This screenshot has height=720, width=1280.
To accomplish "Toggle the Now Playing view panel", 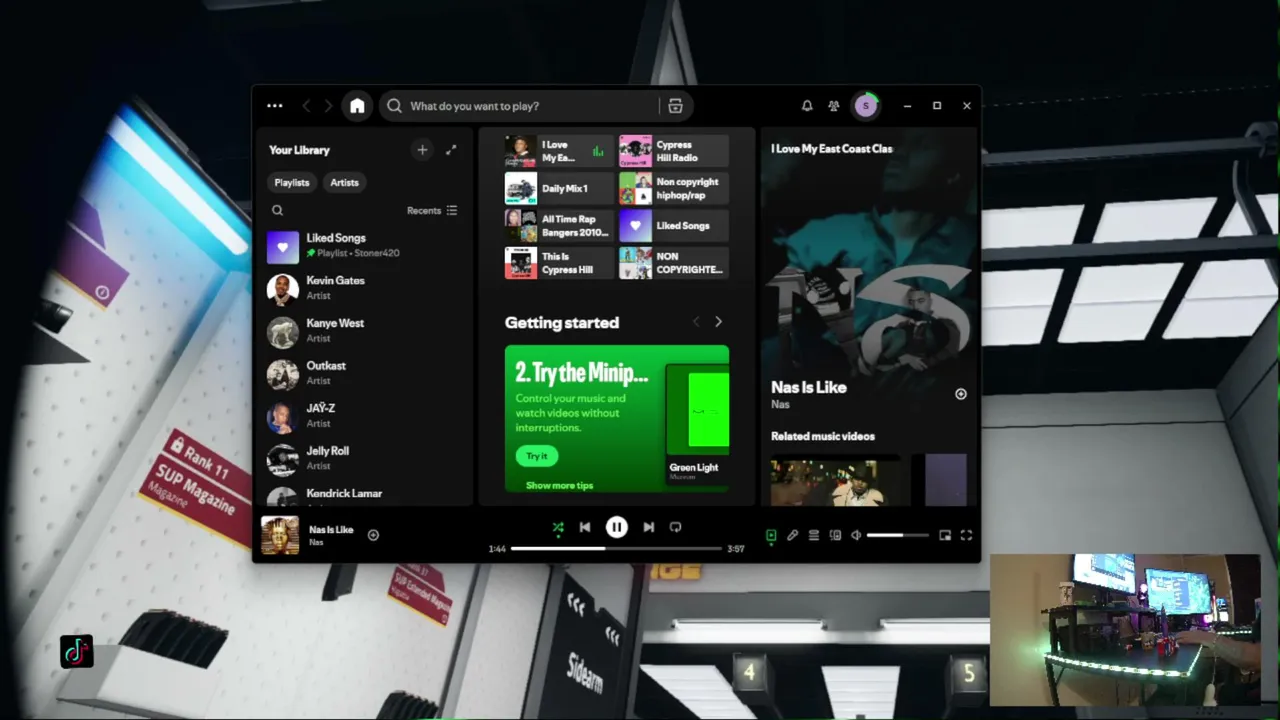I will pos(771,536).
